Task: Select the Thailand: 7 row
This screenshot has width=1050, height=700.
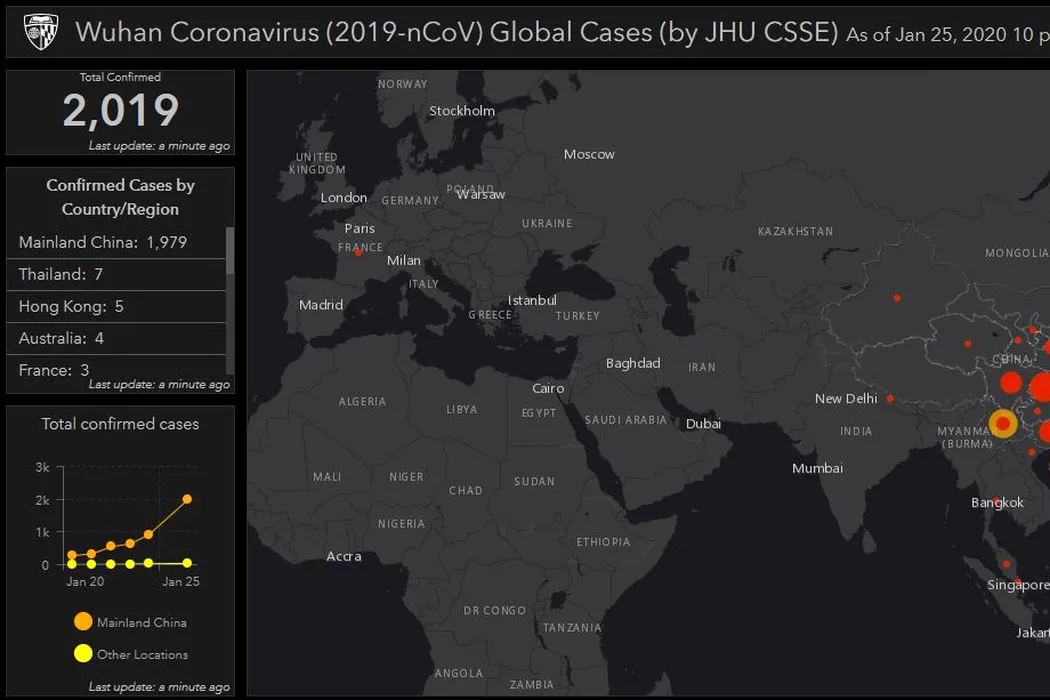Action: point(117,275)
